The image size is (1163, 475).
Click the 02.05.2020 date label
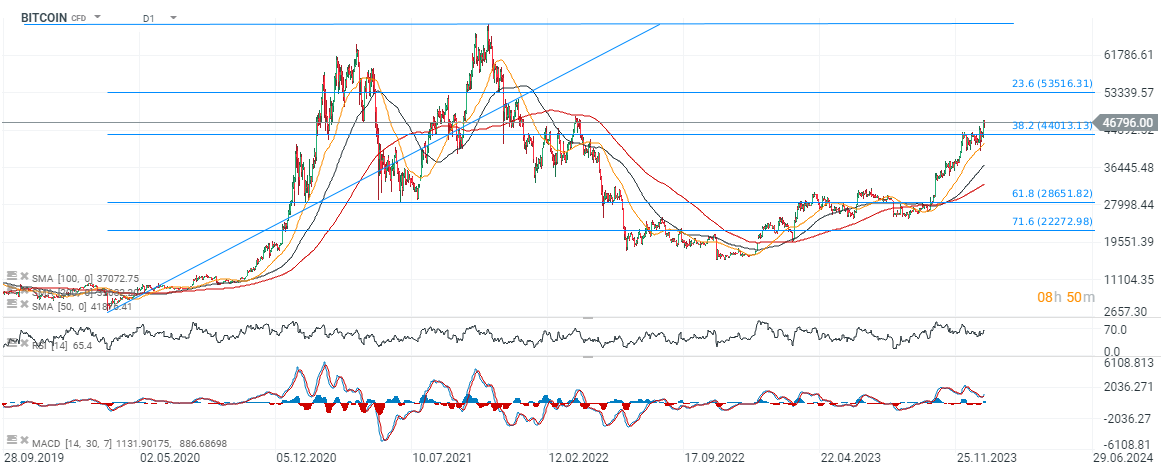coord(169,456)
